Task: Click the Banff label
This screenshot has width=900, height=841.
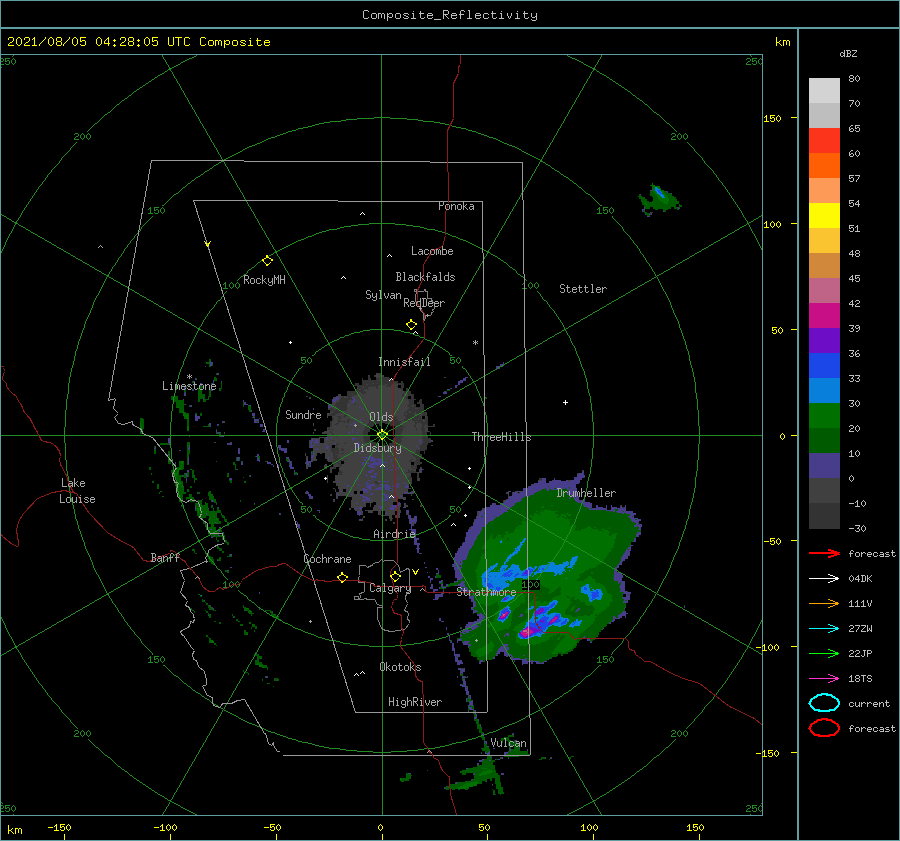Action: (165, 557)
